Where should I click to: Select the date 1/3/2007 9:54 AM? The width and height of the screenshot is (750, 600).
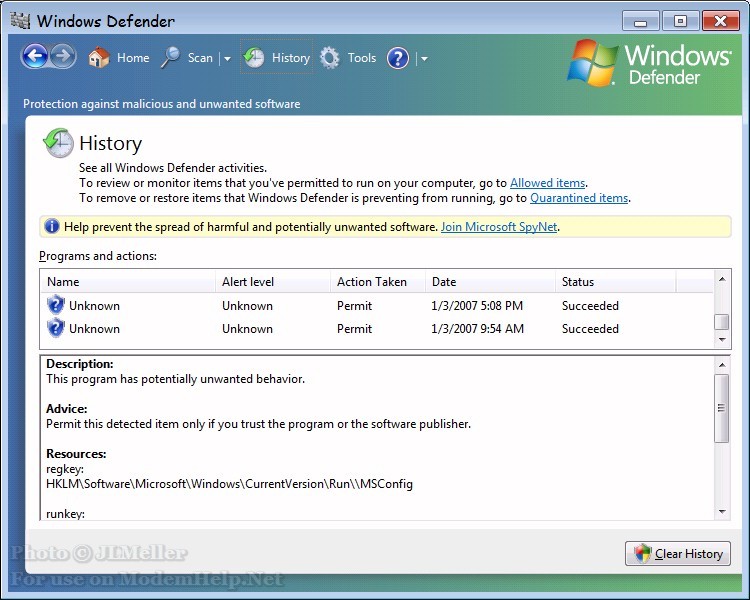coord(477,329)
